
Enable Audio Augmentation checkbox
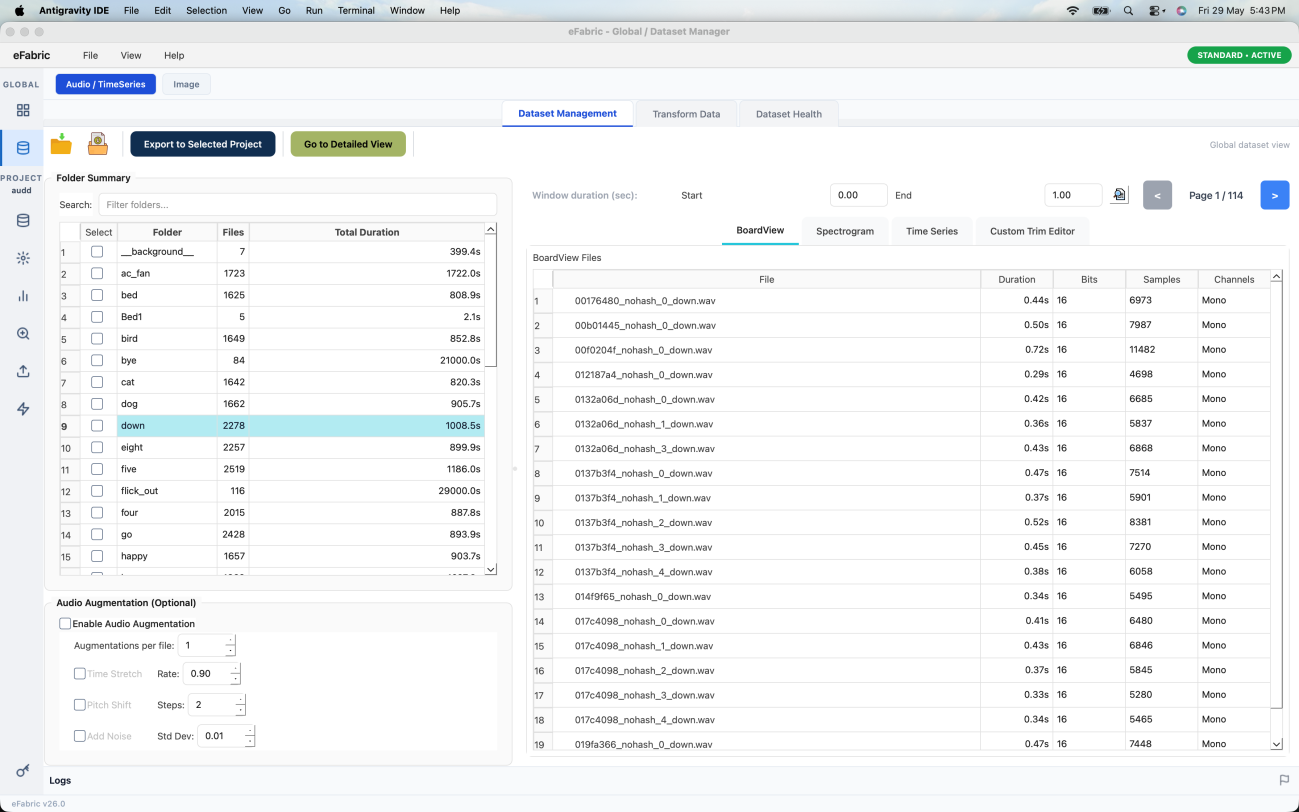(x=65, y=624)
